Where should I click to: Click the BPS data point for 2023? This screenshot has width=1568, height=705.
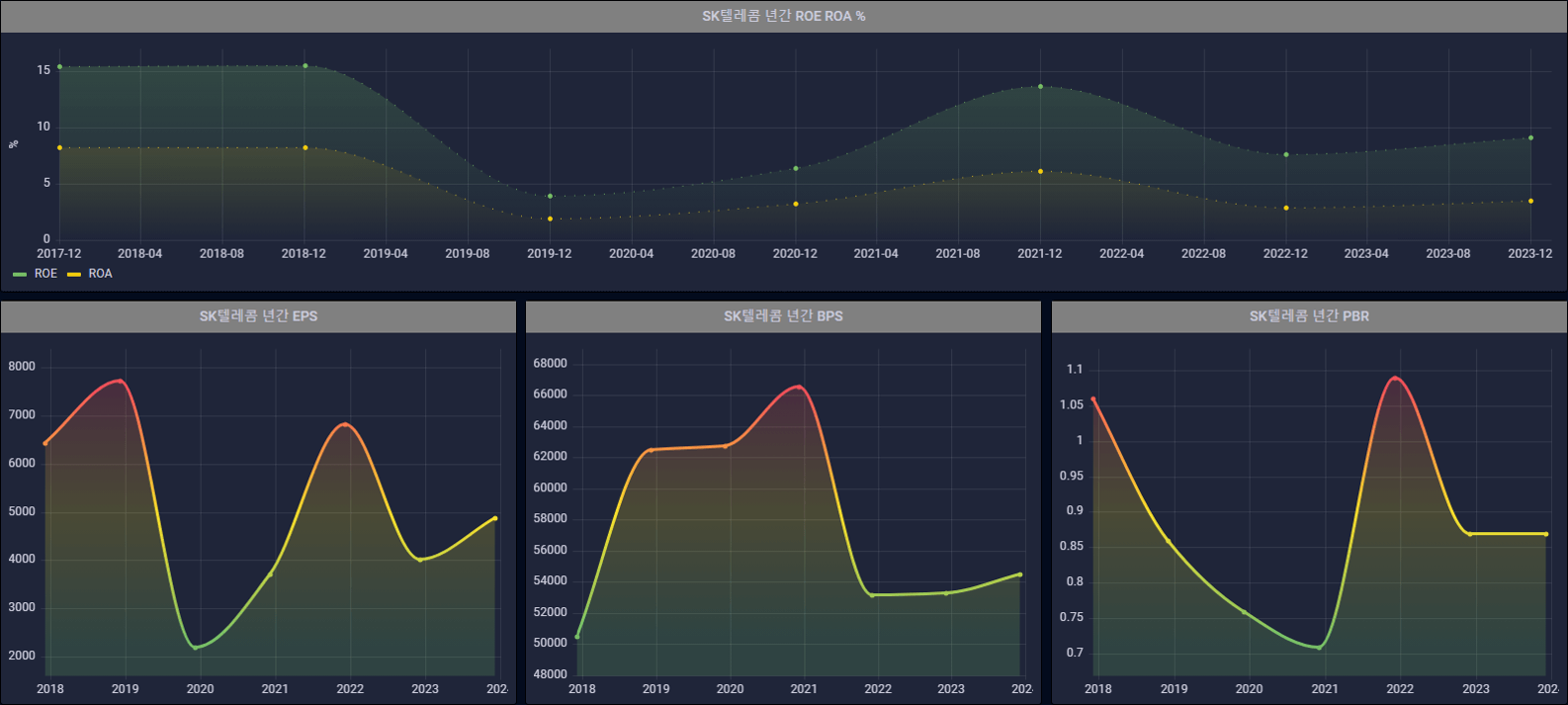[946, 593]
